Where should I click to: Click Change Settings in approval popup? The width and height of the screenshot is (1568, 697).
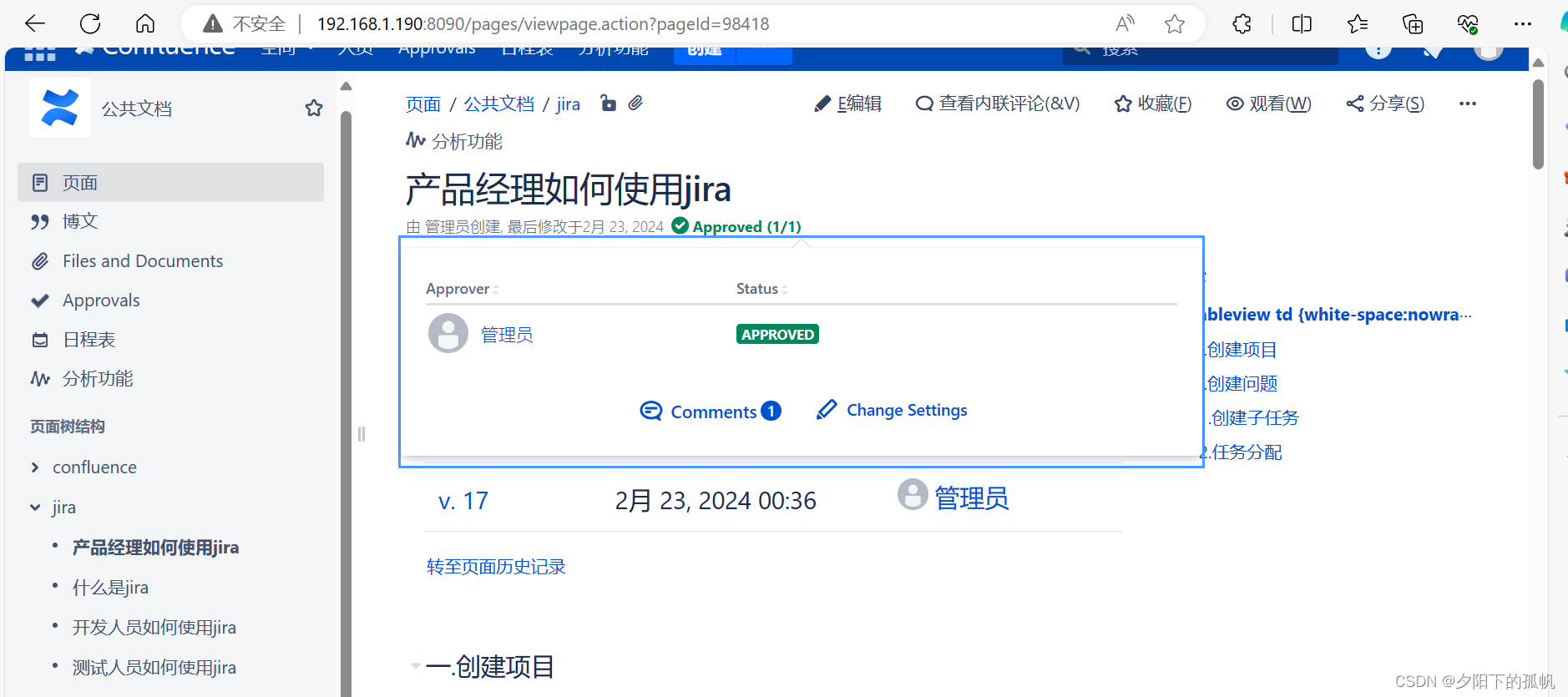point(892,410)
